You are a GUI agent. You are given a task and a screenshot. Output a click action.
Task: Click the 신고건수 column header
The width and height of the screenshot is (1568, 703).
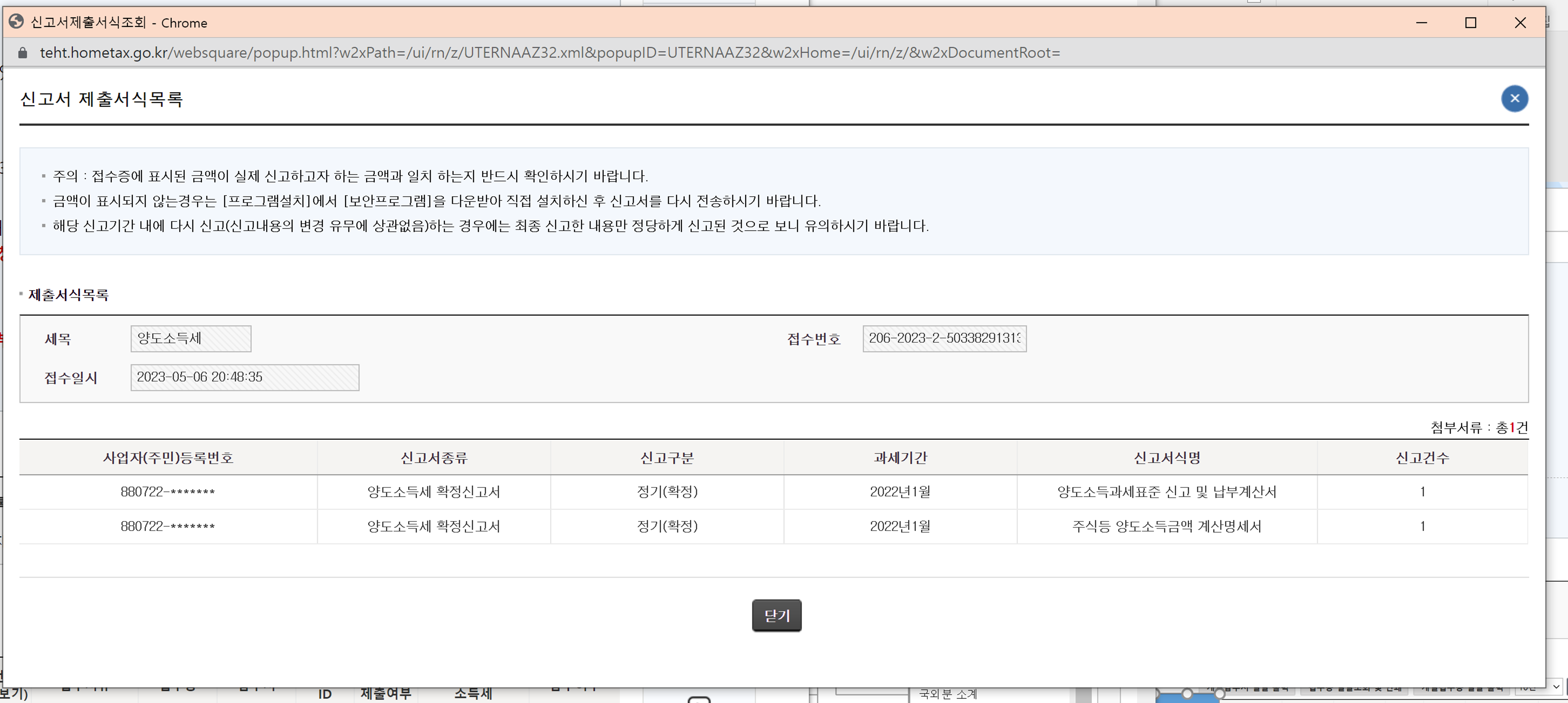click(1422, 458)
